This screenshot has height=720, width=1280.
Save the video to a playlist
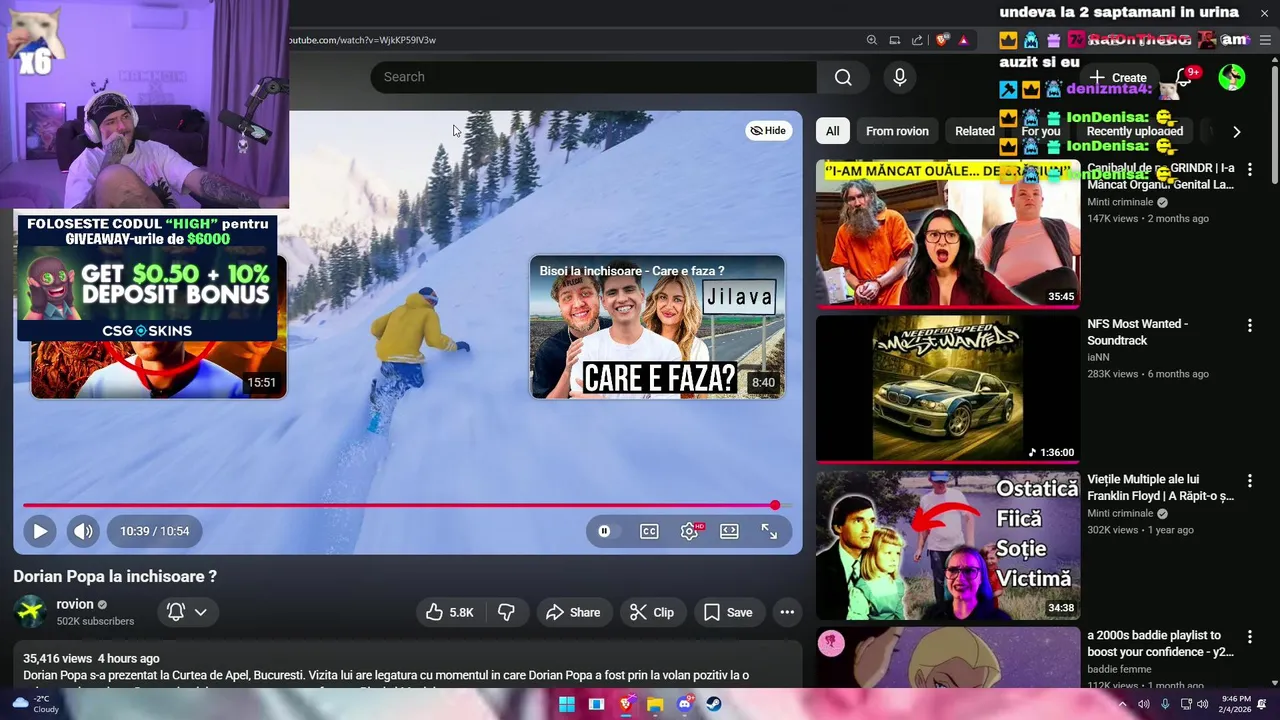pyautogui.click(x=728, y=612)
